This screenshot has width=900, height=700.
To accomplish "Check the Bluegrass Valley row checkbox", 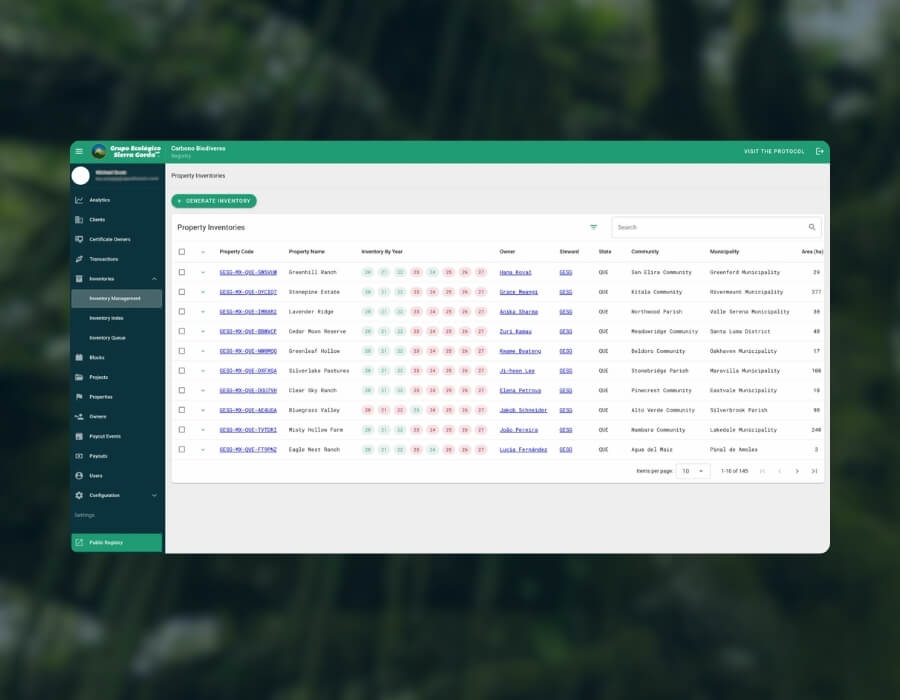I will [x=182, y=410].
